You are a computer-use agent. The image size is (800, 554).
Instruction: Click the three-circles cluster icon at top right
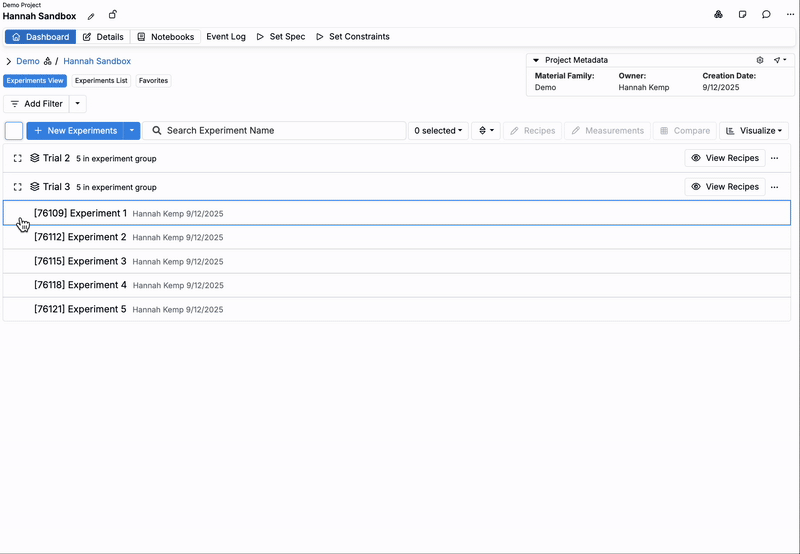point(718,15)
